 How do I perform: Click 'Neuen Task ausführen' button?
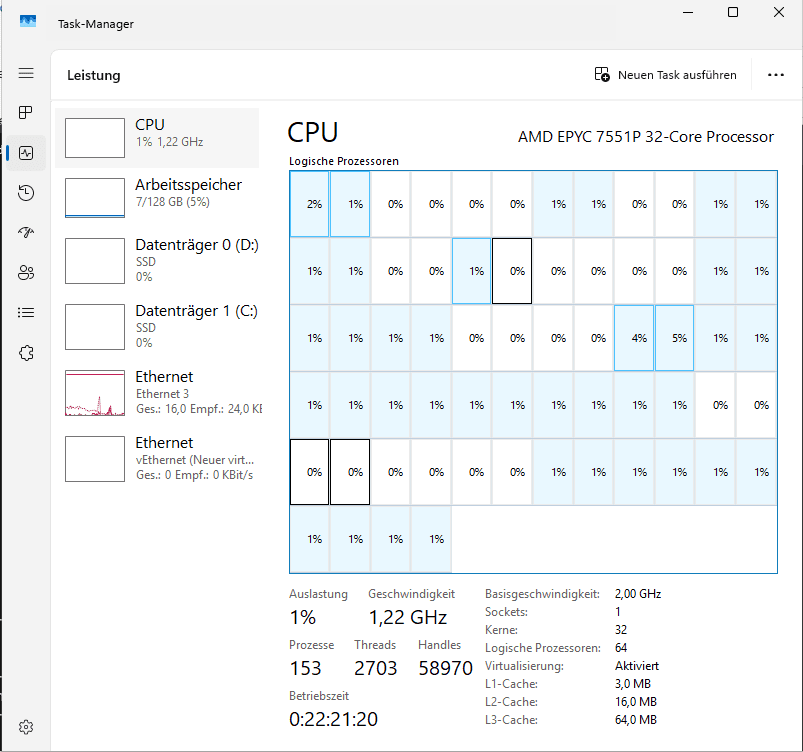pos(665,75)
